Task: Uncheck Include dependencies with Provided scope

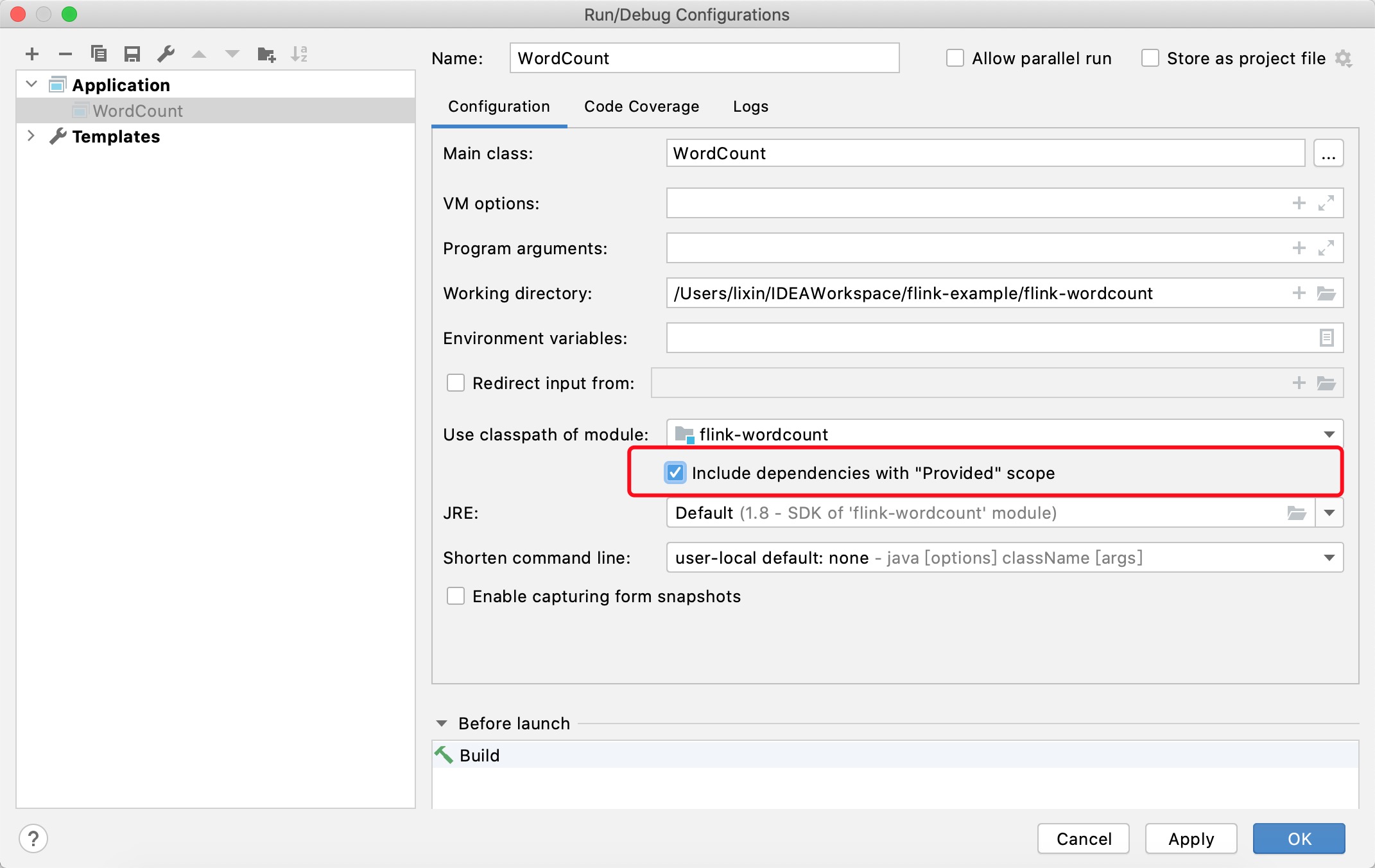Action: tap(675, 473)
